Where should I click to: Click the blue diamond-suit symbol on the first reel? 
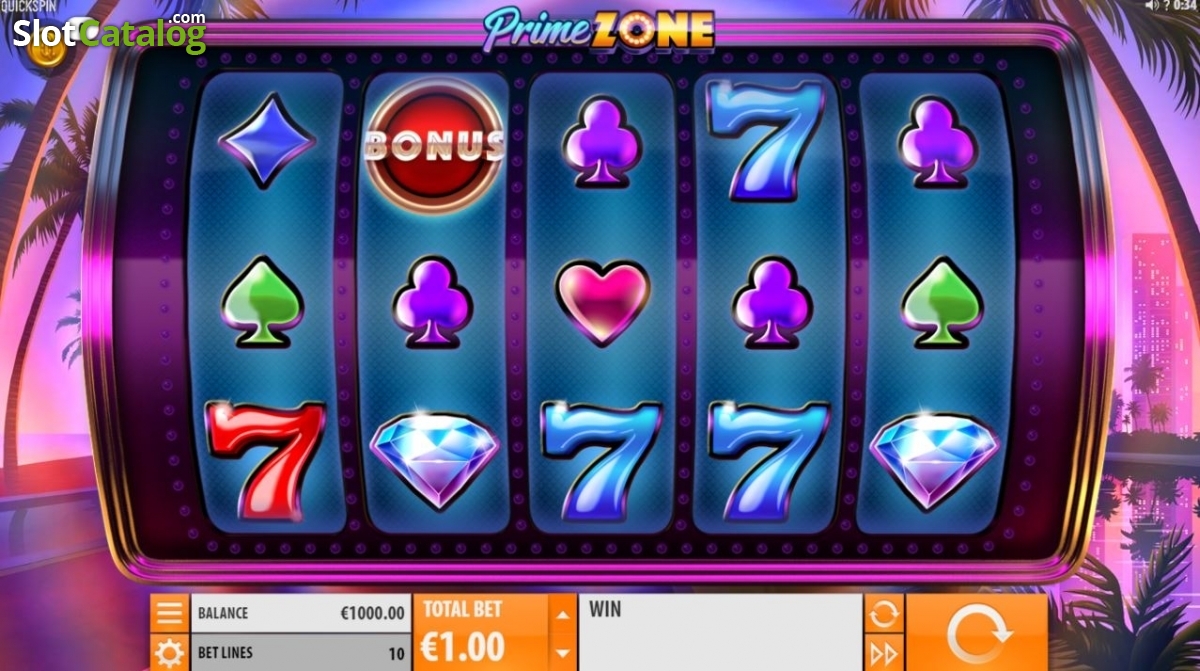[x=267, y=141]
